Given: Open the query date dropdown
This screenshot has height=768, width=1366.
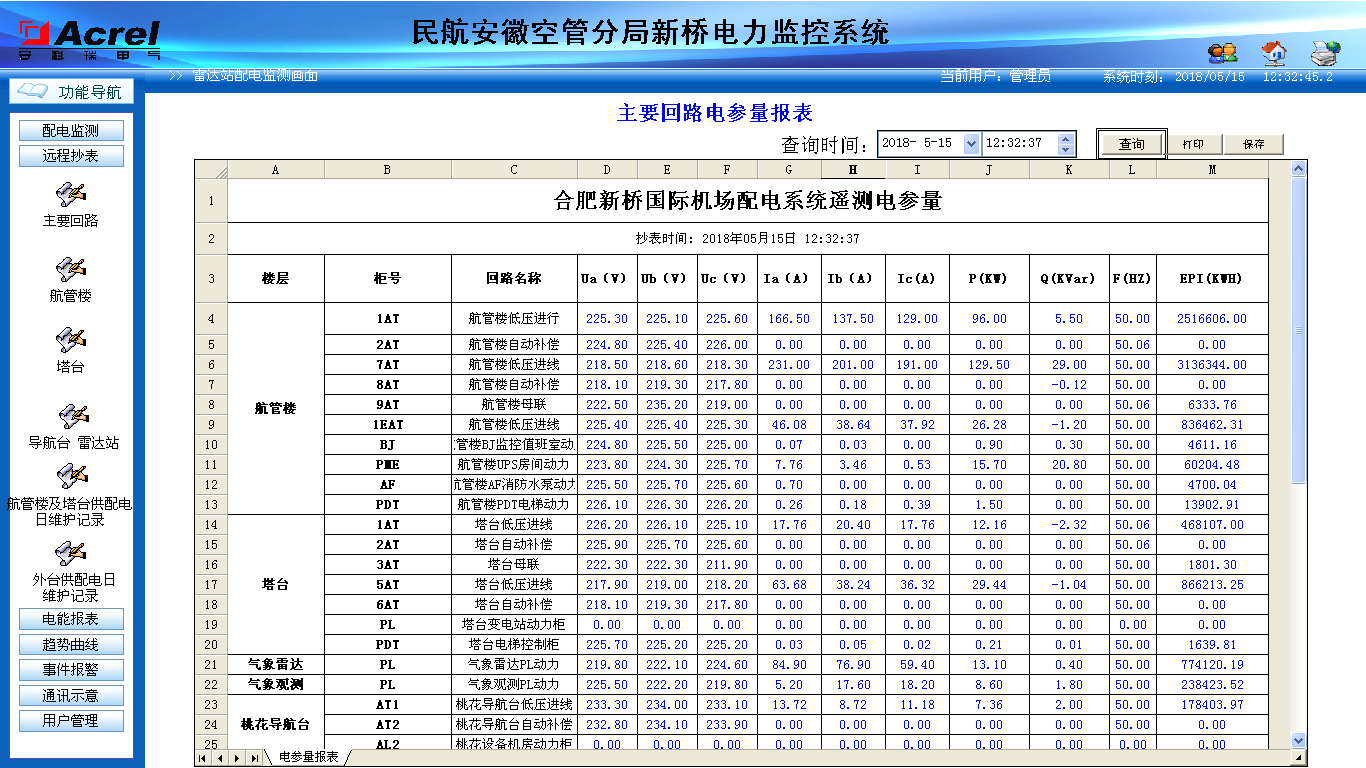Looking at the screenshot, I should (x=970, y=144).
